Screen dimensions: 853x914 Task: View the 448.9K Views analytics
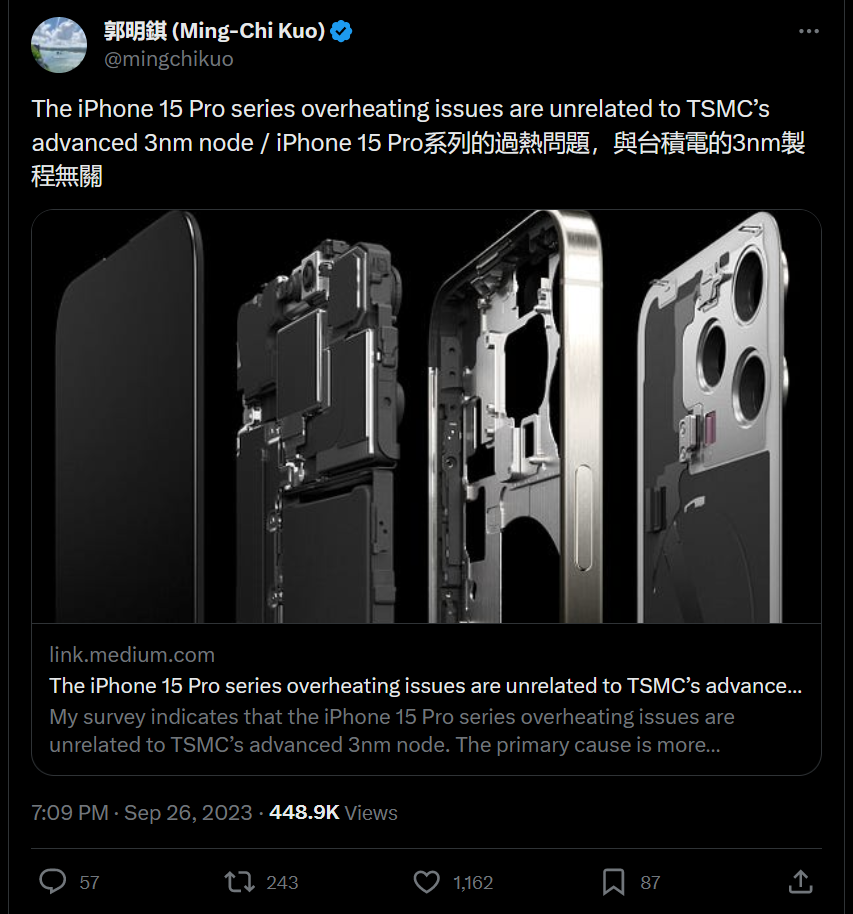(x=334, y=812)
